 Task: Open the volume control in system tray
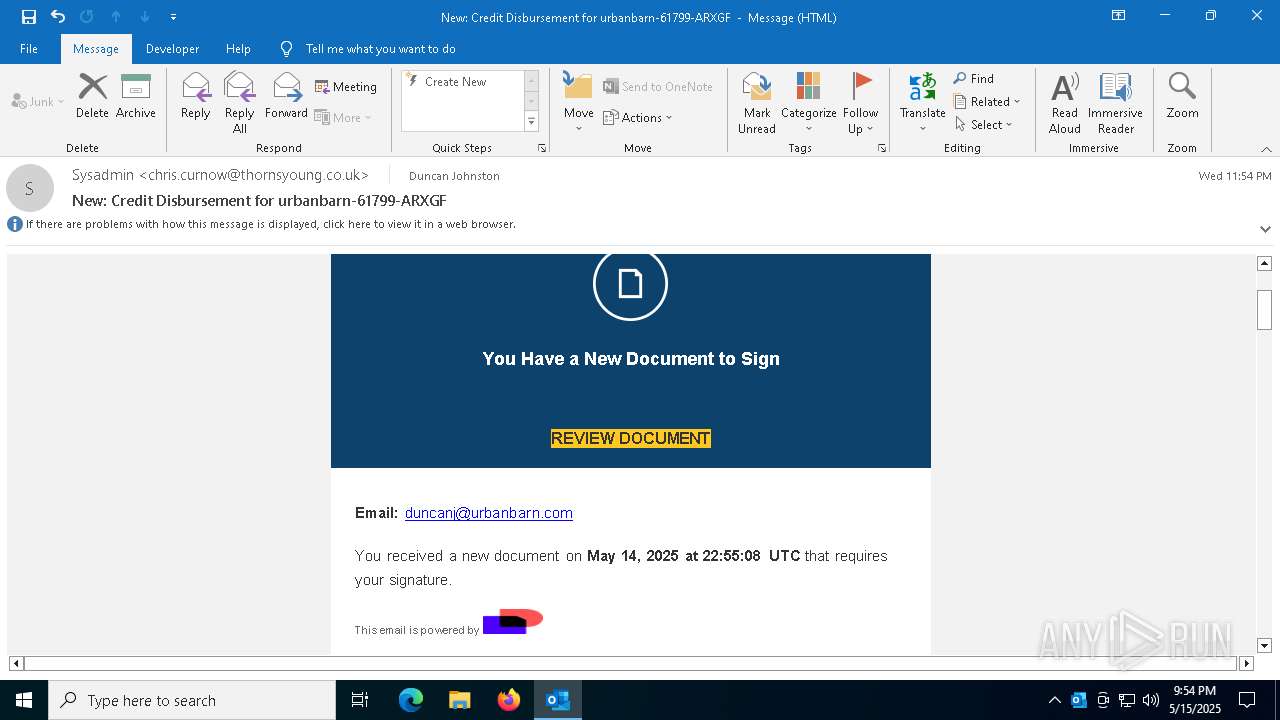click(x=1151, y=700)
